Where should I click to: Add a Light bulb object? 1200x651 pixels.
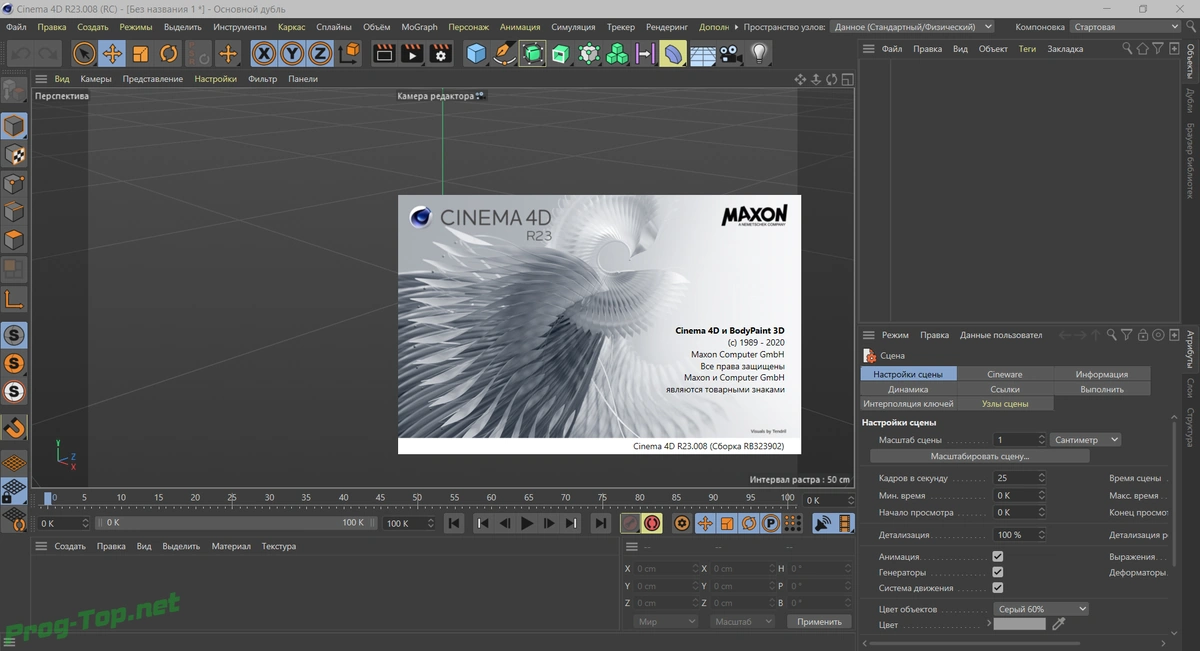click(759, 53)
